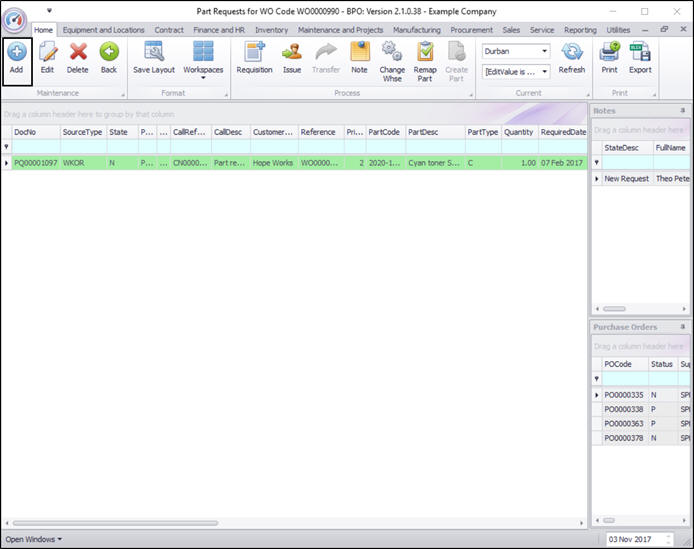Open the Reporting tab
The image size is (694, 549).
click(x=580, y=30)
